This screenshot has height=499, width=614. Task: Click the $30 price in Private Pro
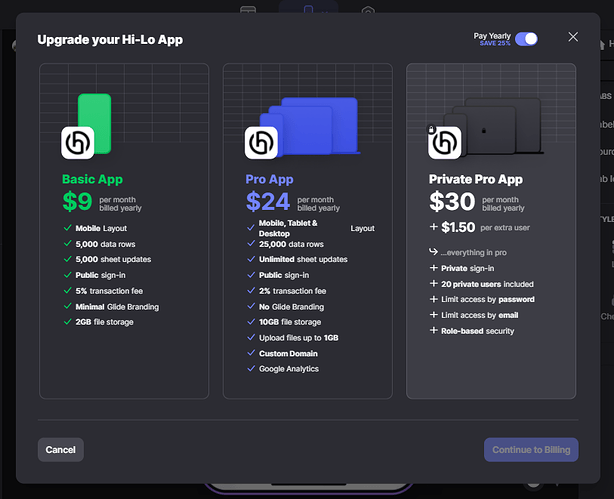click(x=452, y=201)
